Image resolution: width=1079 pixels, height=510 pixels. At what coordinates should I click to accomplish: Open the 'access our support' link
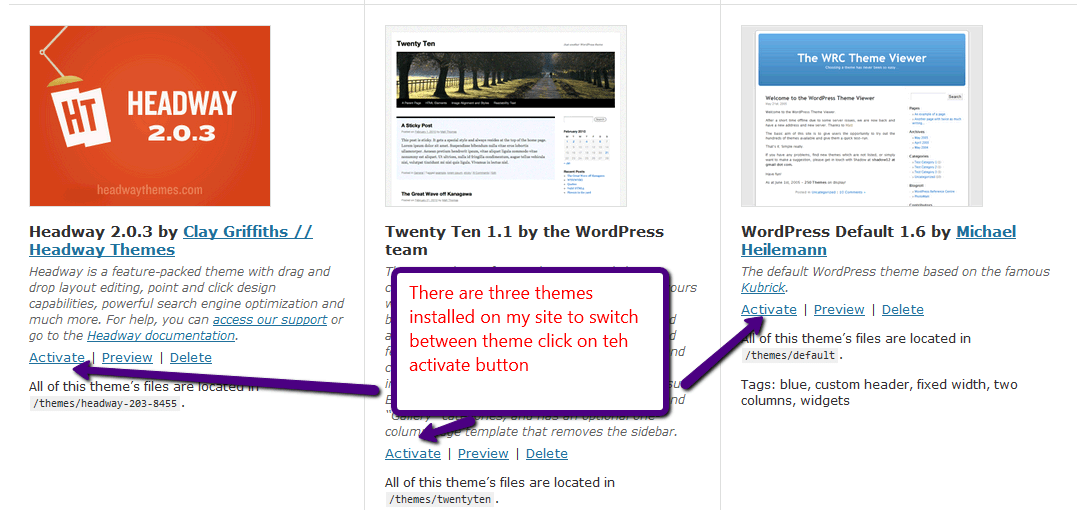point(270,319)
